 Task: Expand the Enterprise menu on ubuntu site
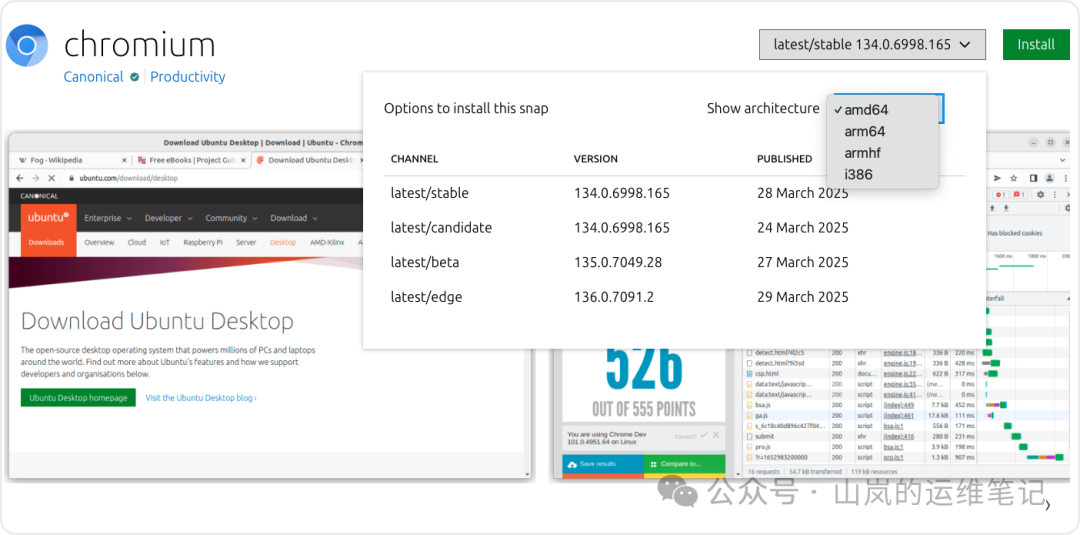click(x=107, y=218)
